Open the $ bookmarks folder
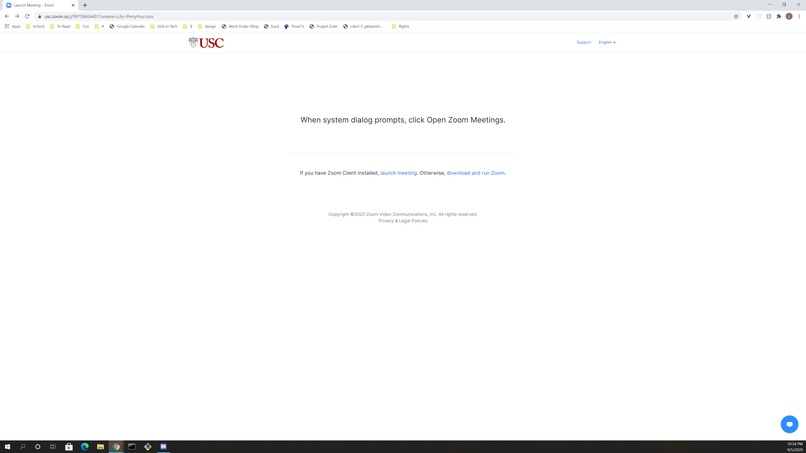 (x=188, y=26)
